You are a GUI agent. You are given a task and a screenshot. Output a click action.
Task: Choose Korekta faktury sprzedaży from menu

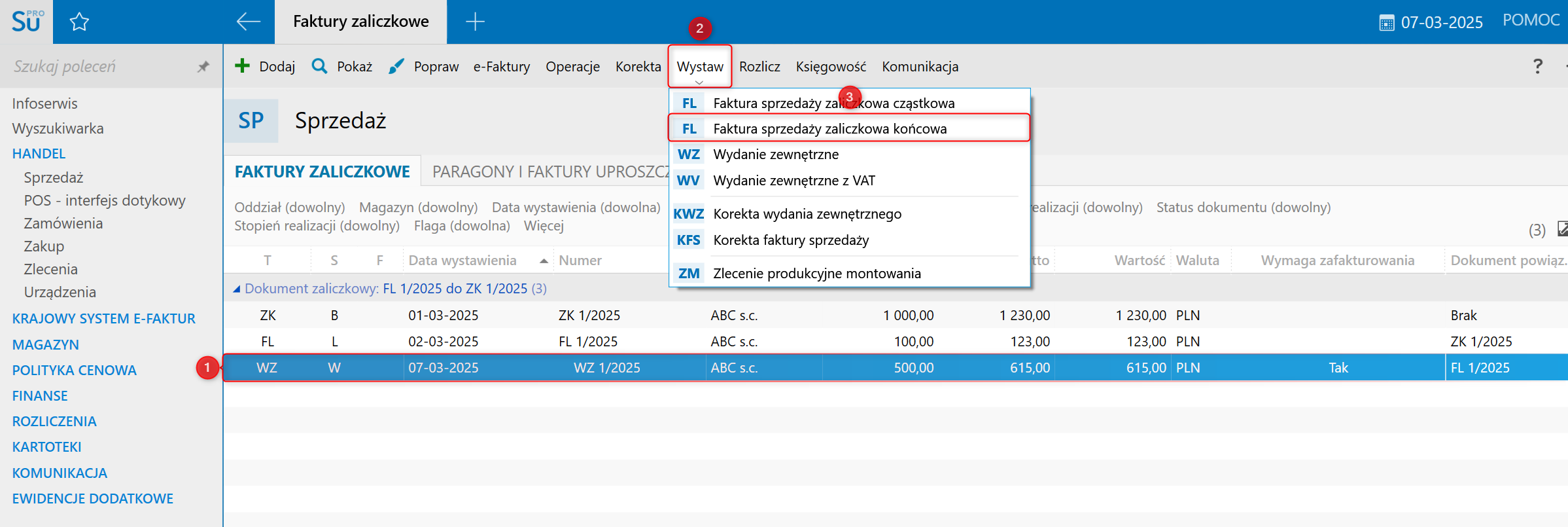791,240
